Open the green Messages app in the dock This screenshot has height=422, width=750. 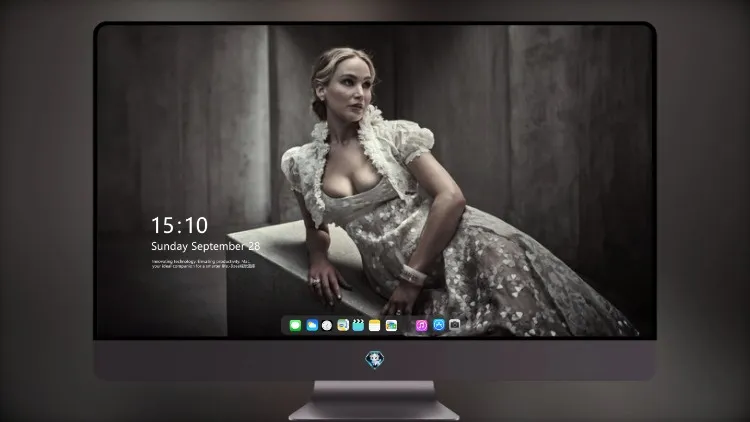pyautogui.click(x=295, y=325)
